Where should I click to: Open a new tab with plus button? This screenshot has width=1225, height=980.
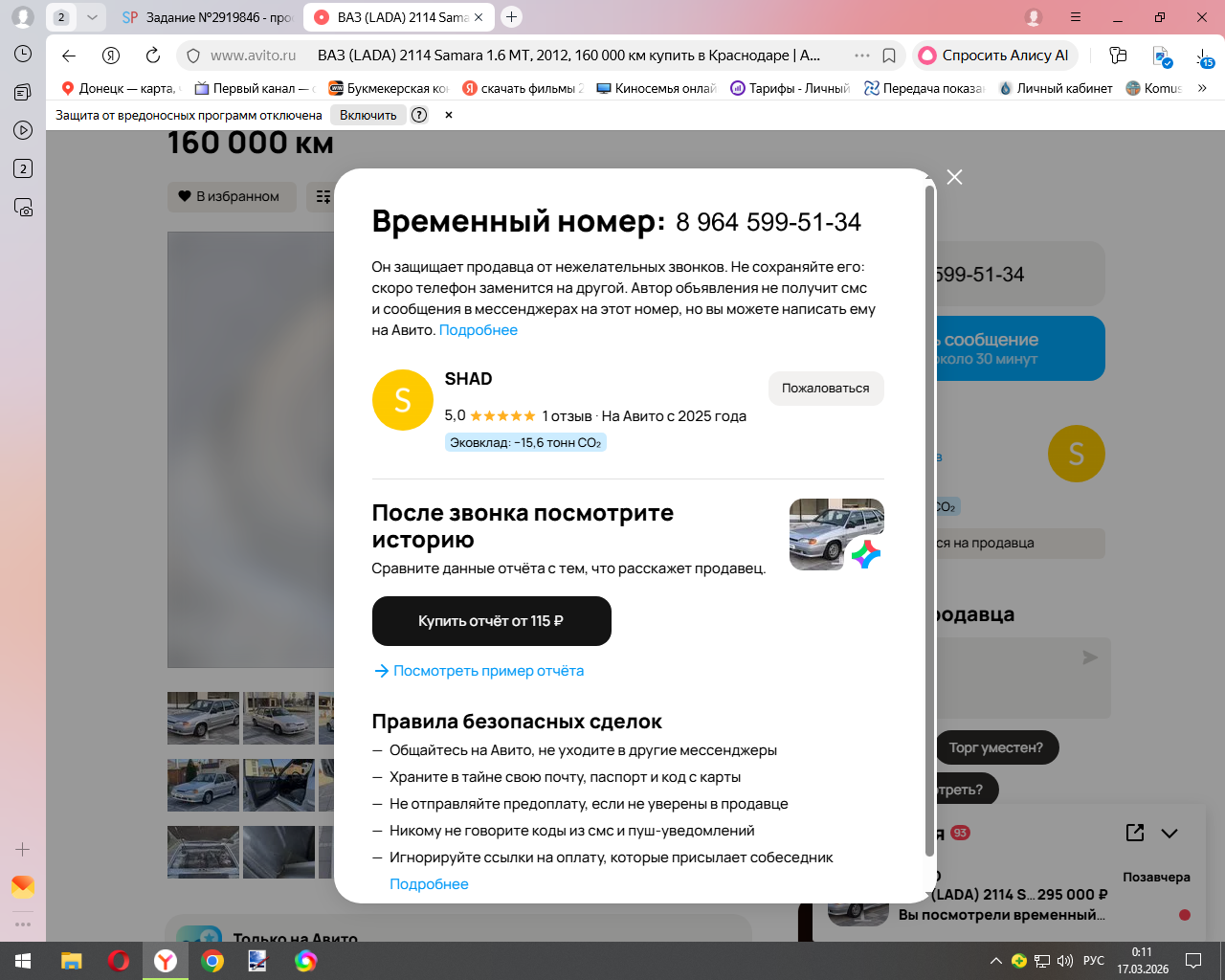click(x=511, y=16)
